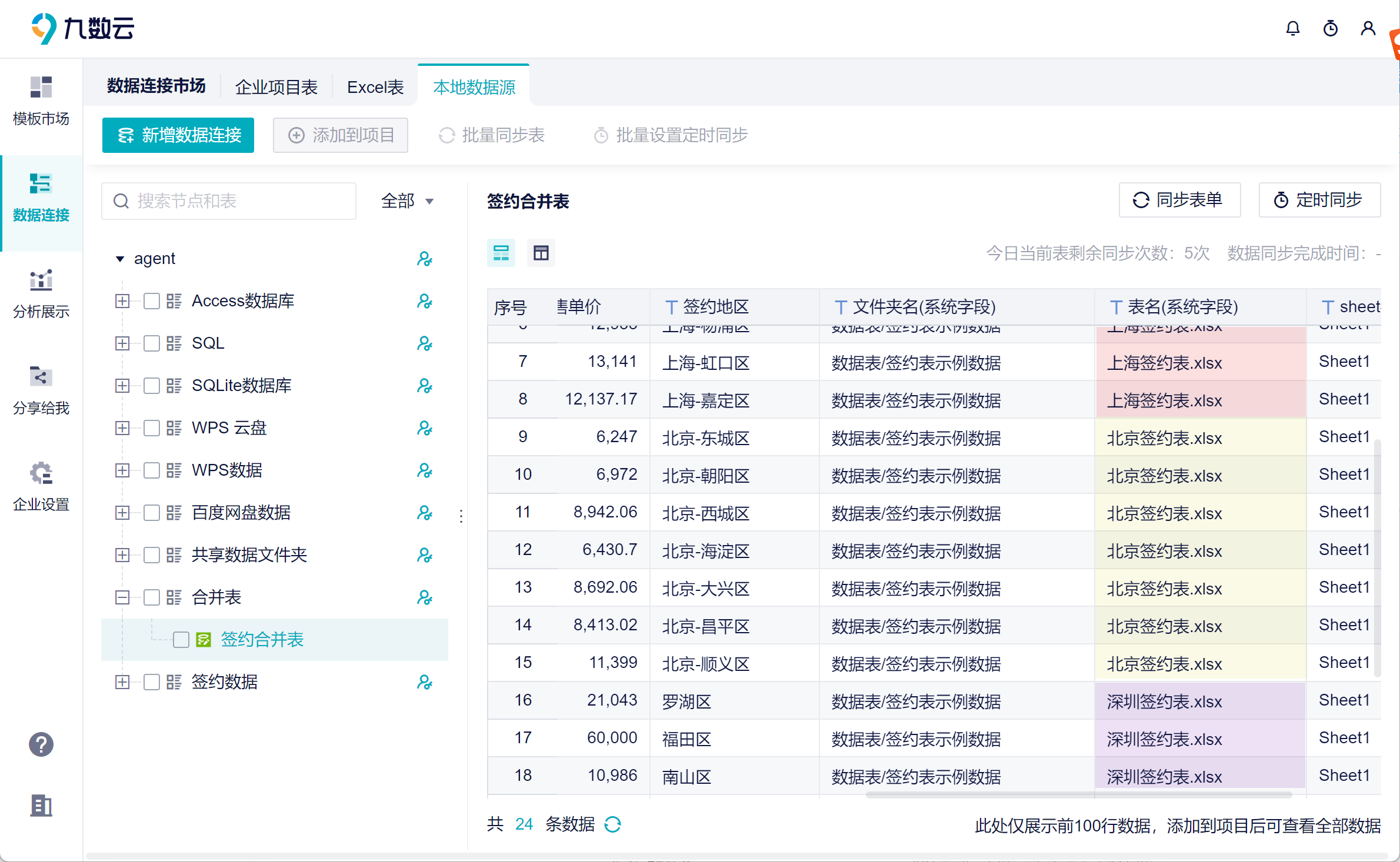Click the 搜索节点和表 search field
This screenshot has height=862, width=1400.
tap(229, 201)
